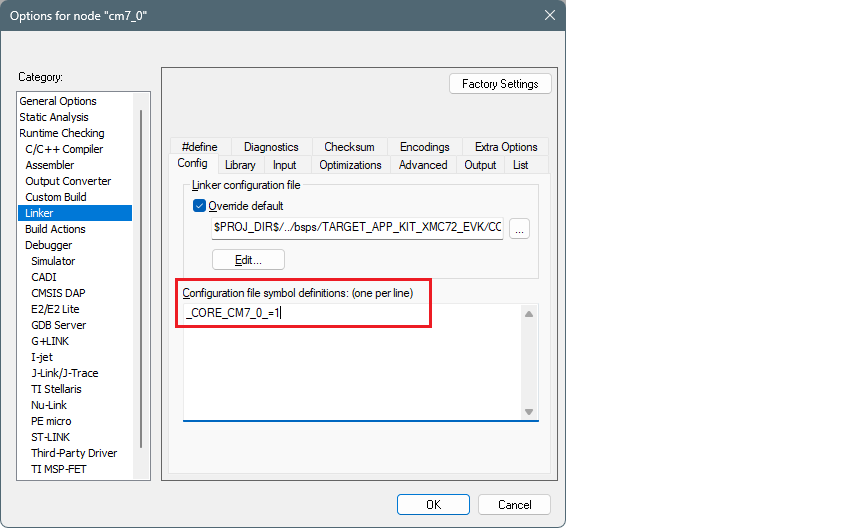855x528 pixels.
Task: Click the linker configuration file path field
Action: pyautogui.click(x=356, y=228)
